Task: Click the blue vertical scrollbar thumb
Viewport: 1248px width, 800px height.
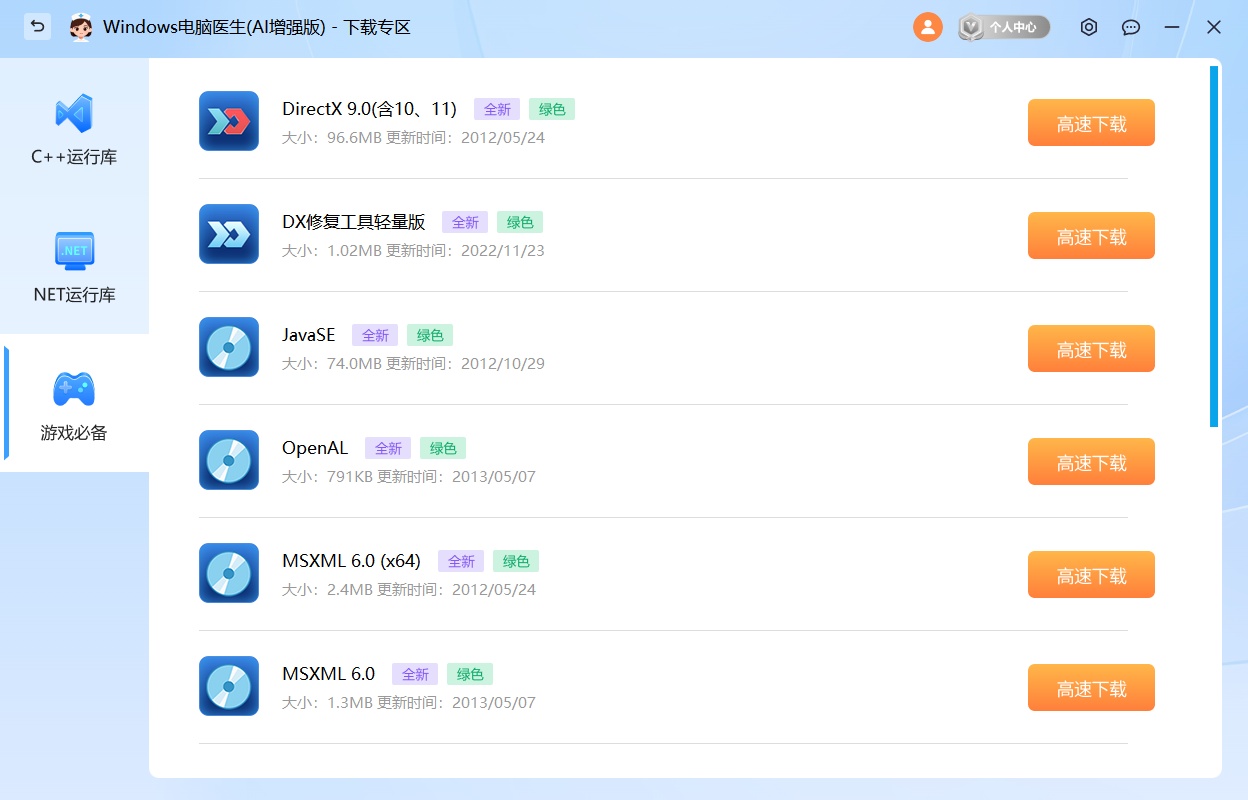Action: click(x=1214, y=246)
